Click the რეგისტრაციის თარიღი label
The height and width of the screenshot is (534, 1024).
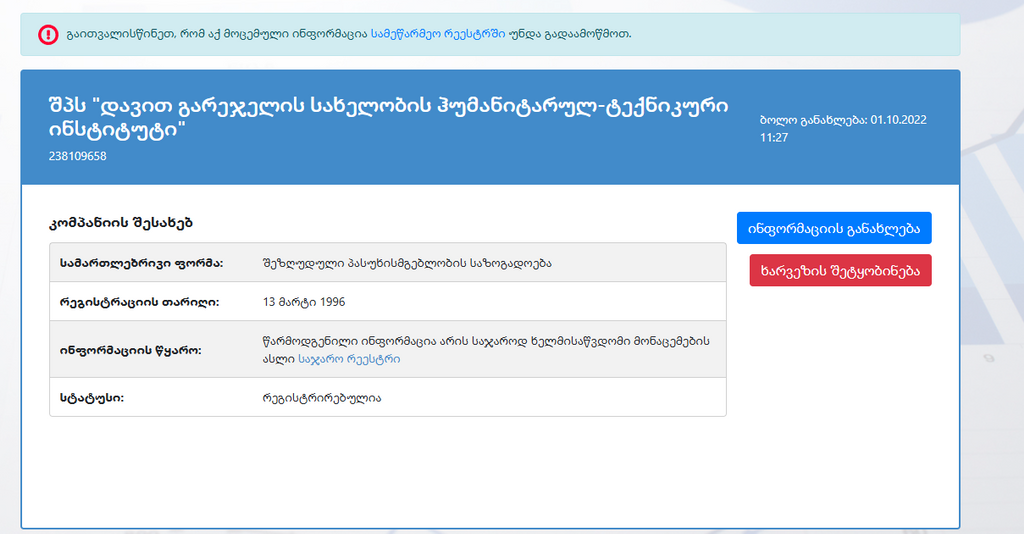tap(140, 302)
